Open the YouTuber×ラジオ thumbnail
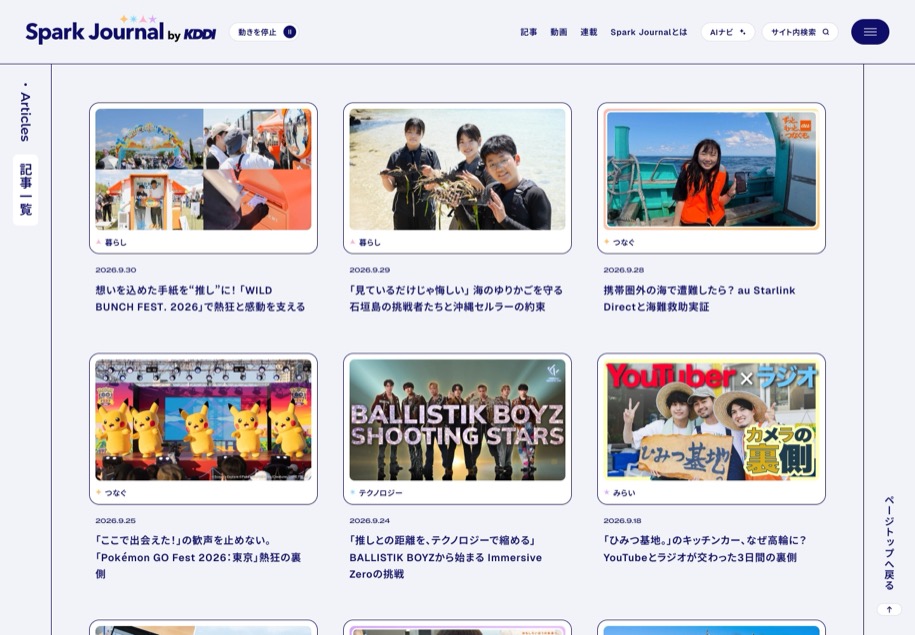915x635 pixels. pyautogui.click(x=711, y=420)
